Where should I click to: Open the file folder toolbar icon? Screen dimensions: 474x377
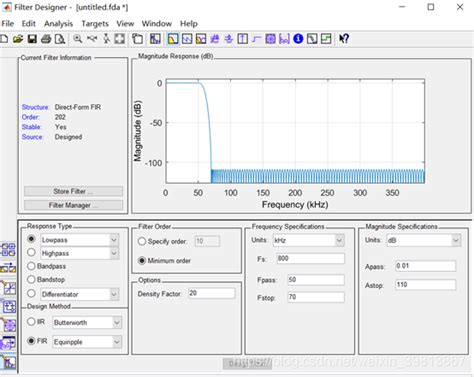(18, 39)
